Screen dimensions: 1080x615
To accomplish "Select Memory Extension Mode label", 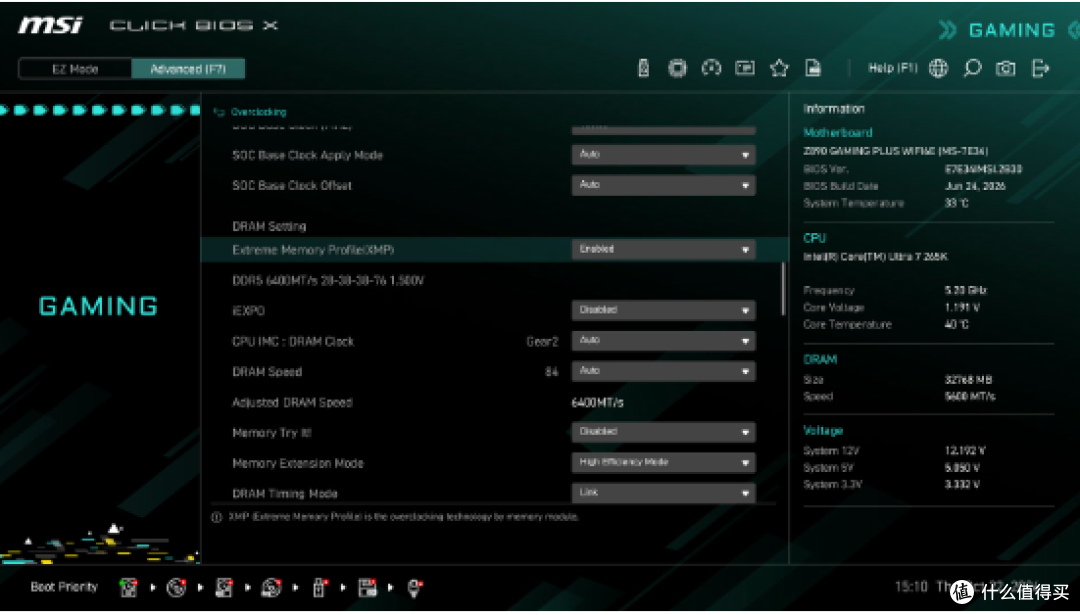I will (x=298, y=463).
